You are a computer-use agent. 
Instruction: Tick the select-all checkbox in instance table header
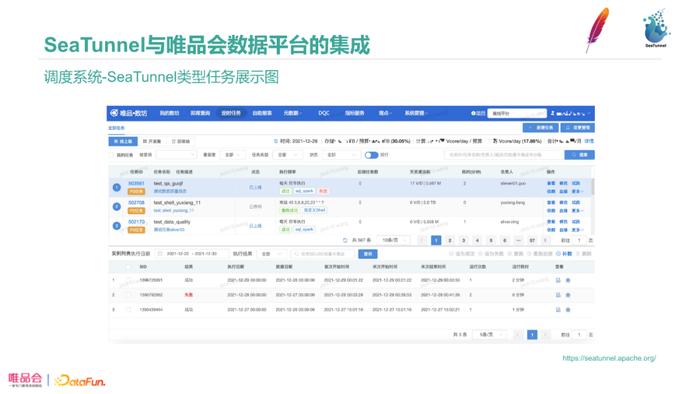pyautogui.click(x=129, y=267)
